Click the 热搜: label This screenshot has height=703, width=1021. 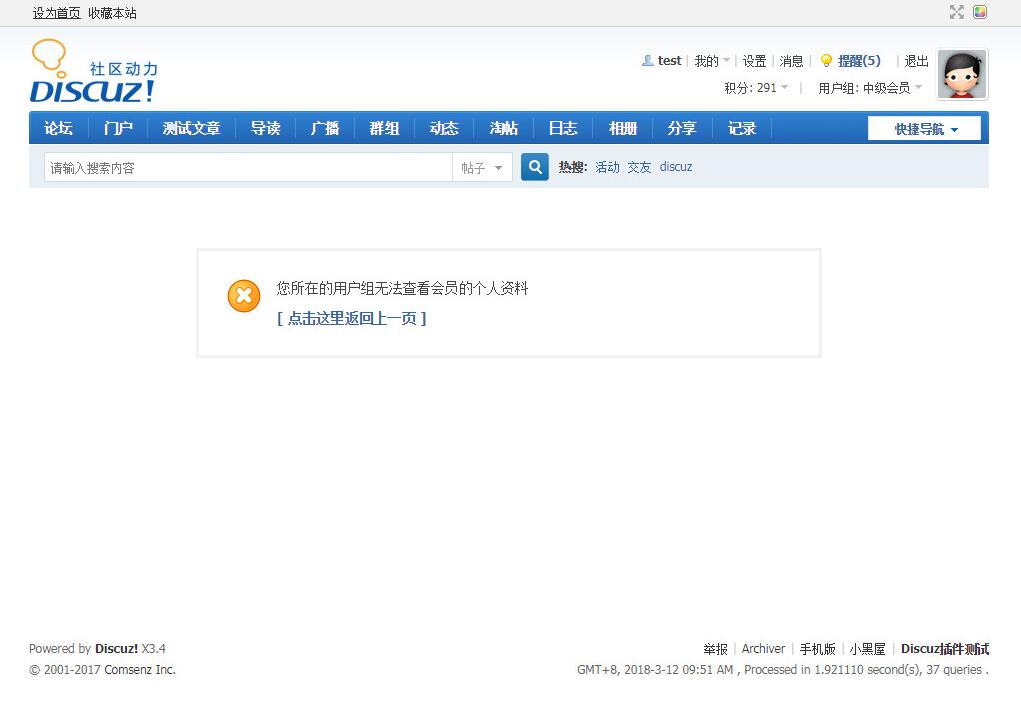click(573, 167)
